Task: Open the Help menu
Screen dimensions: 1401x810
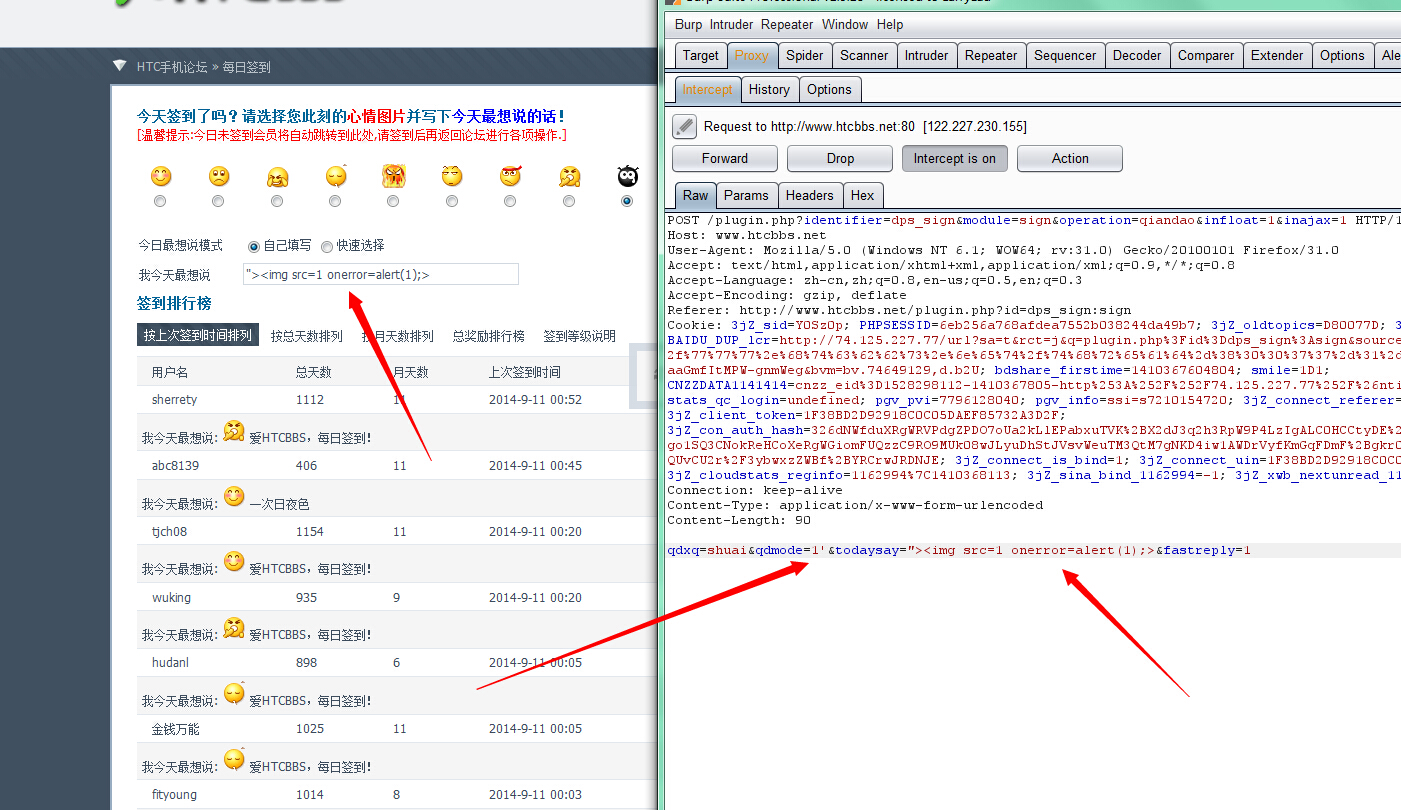Action: click(890, 25)
